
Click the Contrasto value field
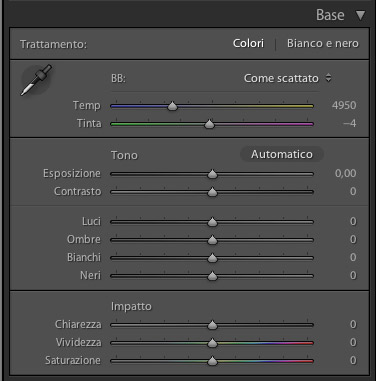[x=353, y=192]
